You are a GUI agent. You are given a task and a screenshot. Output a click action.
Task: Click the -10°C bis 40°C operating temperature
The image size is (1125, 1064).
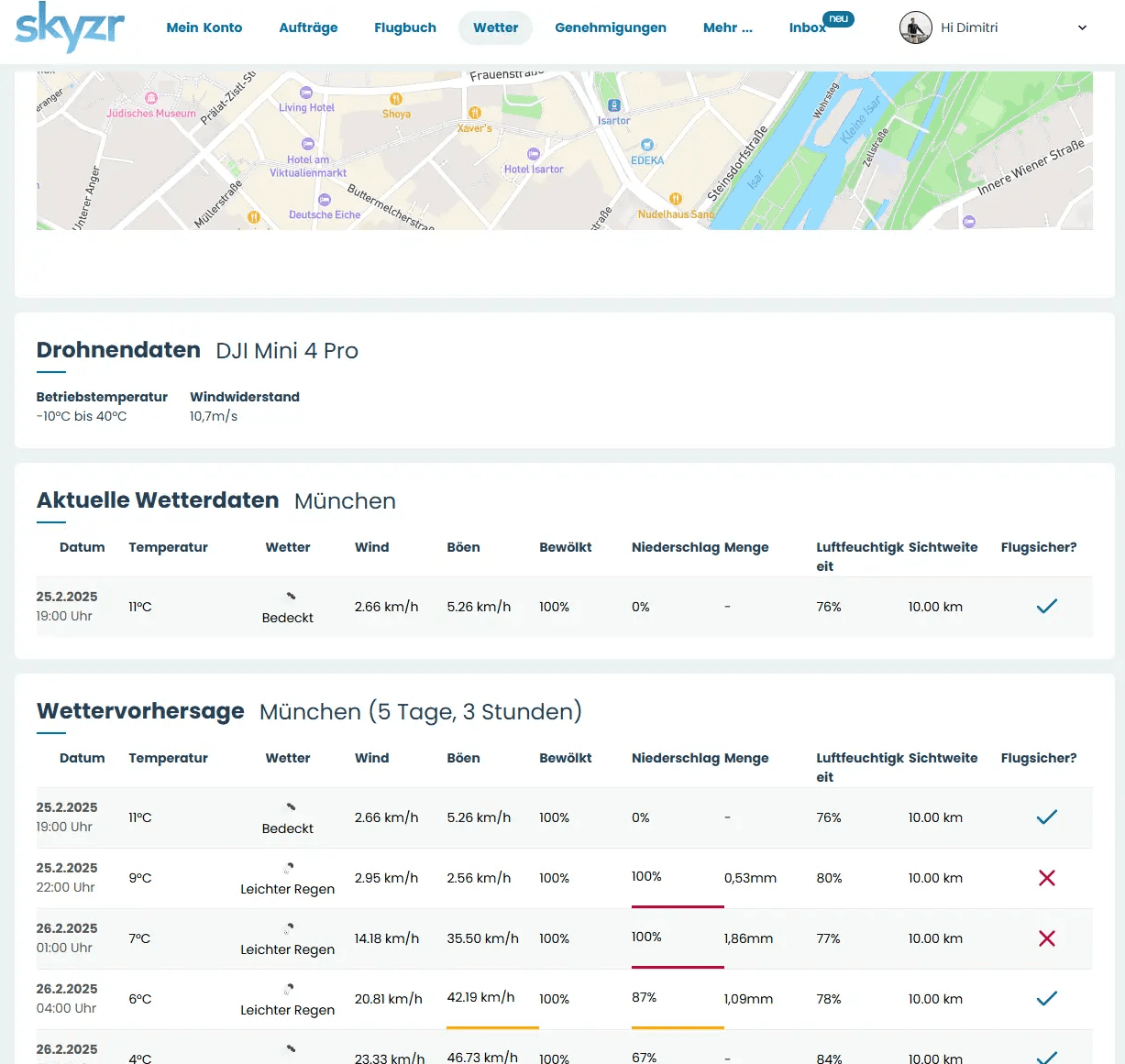point(82,416)
